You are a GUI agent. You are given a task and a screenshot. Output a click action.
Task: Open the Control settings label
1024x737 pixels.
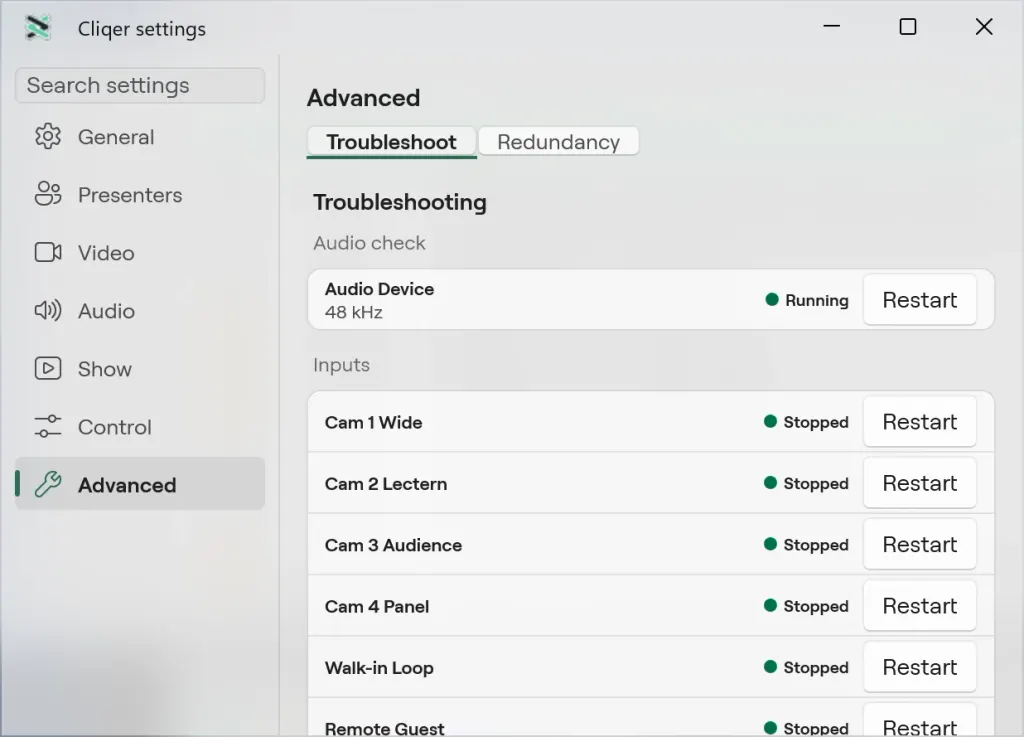[x=115, y=427]
